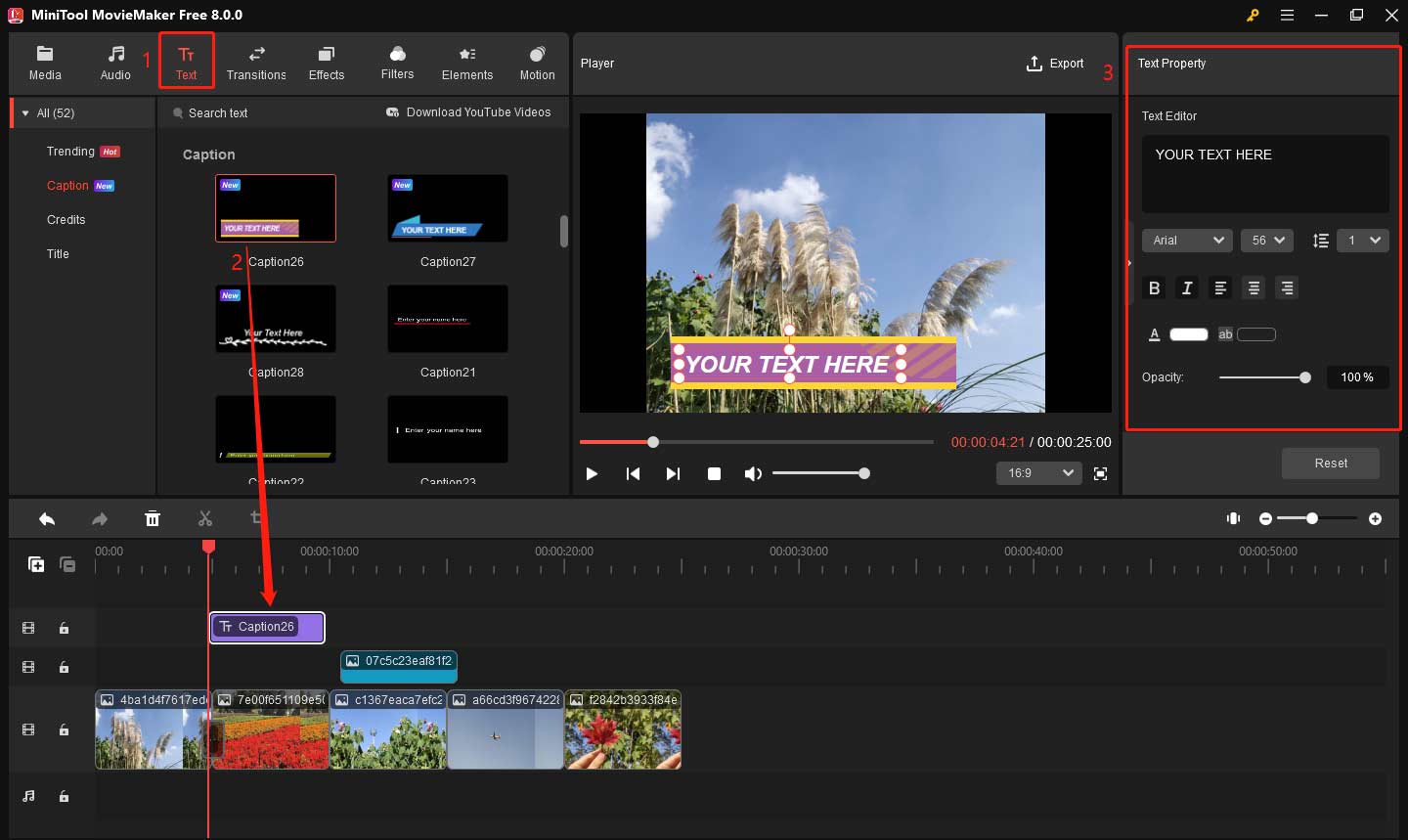The image size is (1408, 840).
Task: Switch to the Audio library
Action: point(115,63)
